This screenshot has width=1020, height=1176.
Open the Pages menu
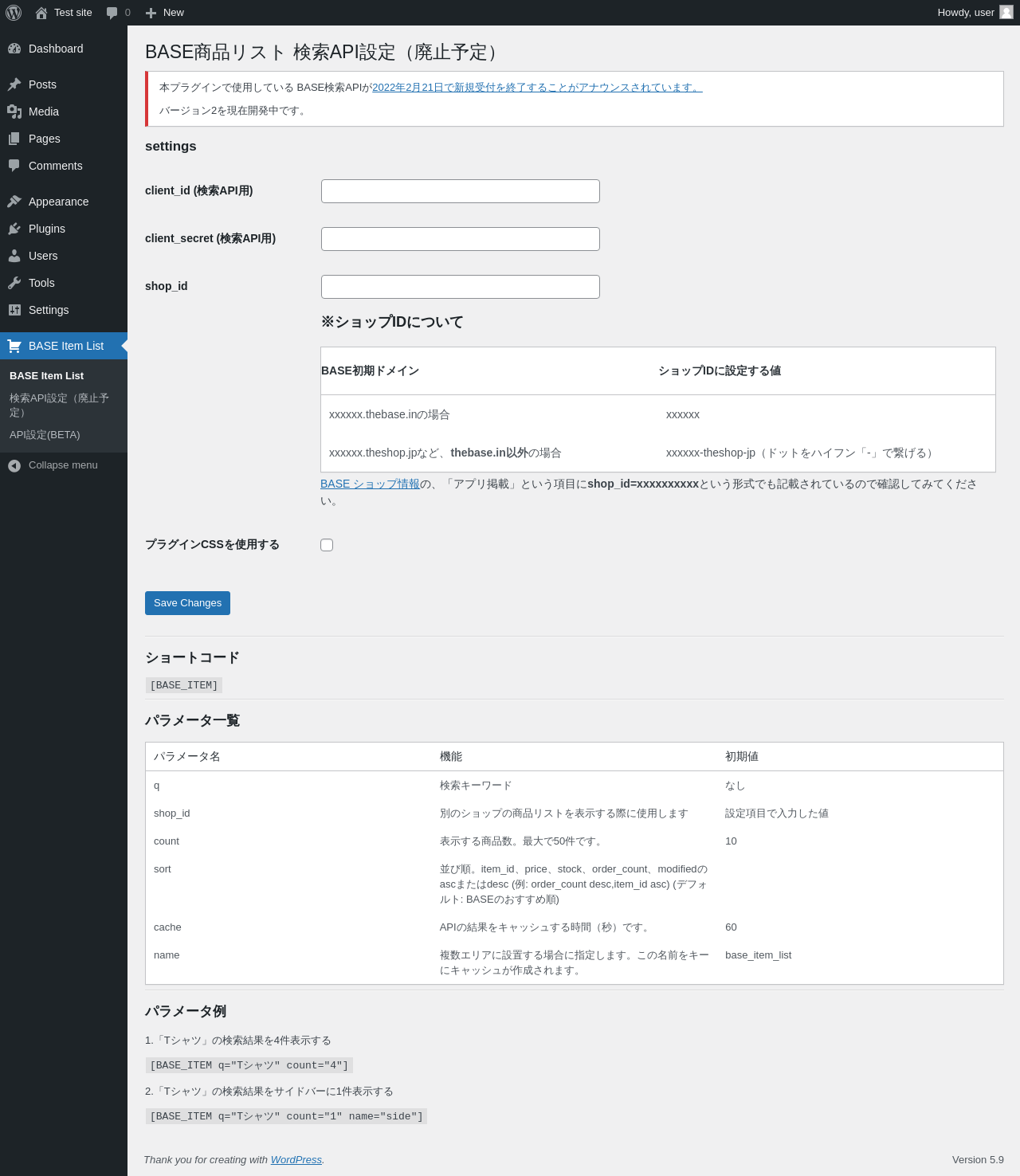[64, 139]
